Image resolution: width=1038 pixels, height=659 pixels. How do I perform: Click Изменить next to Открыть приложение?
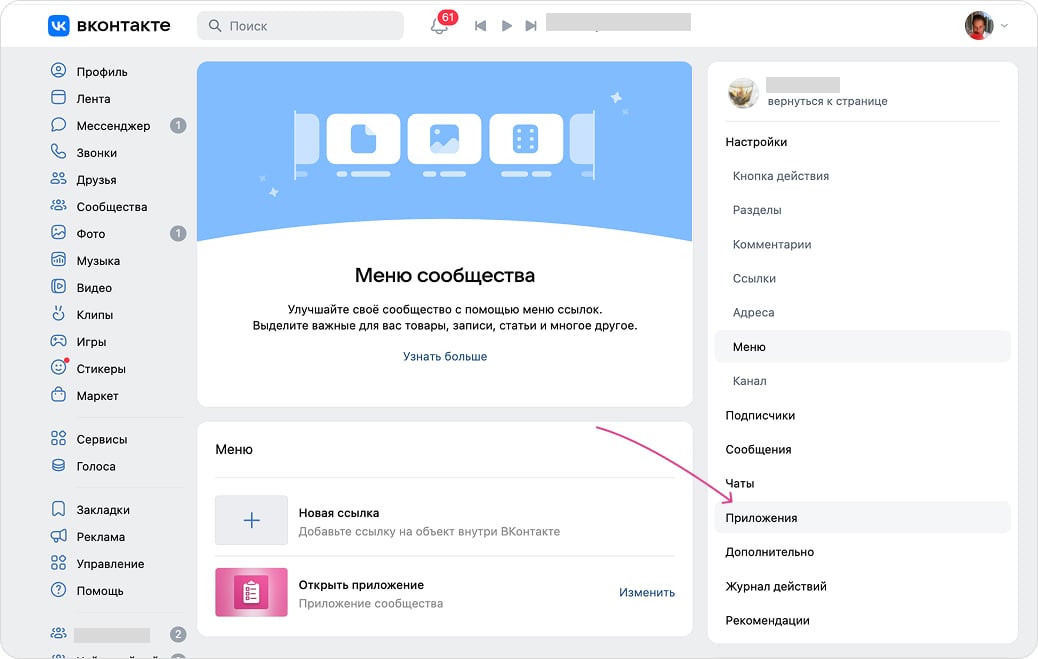pos(646,592)
